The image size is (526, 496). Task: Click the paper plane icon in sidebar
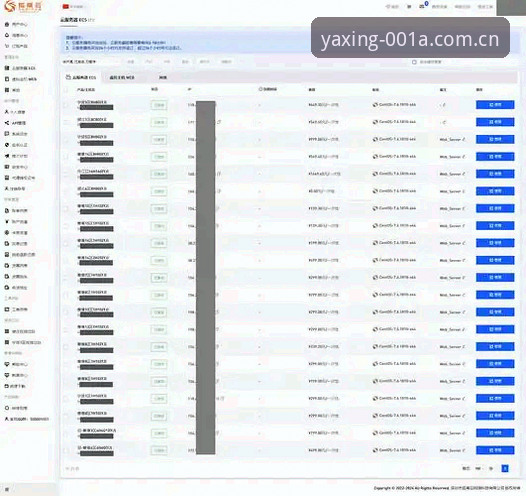click(x=7, y=156)
